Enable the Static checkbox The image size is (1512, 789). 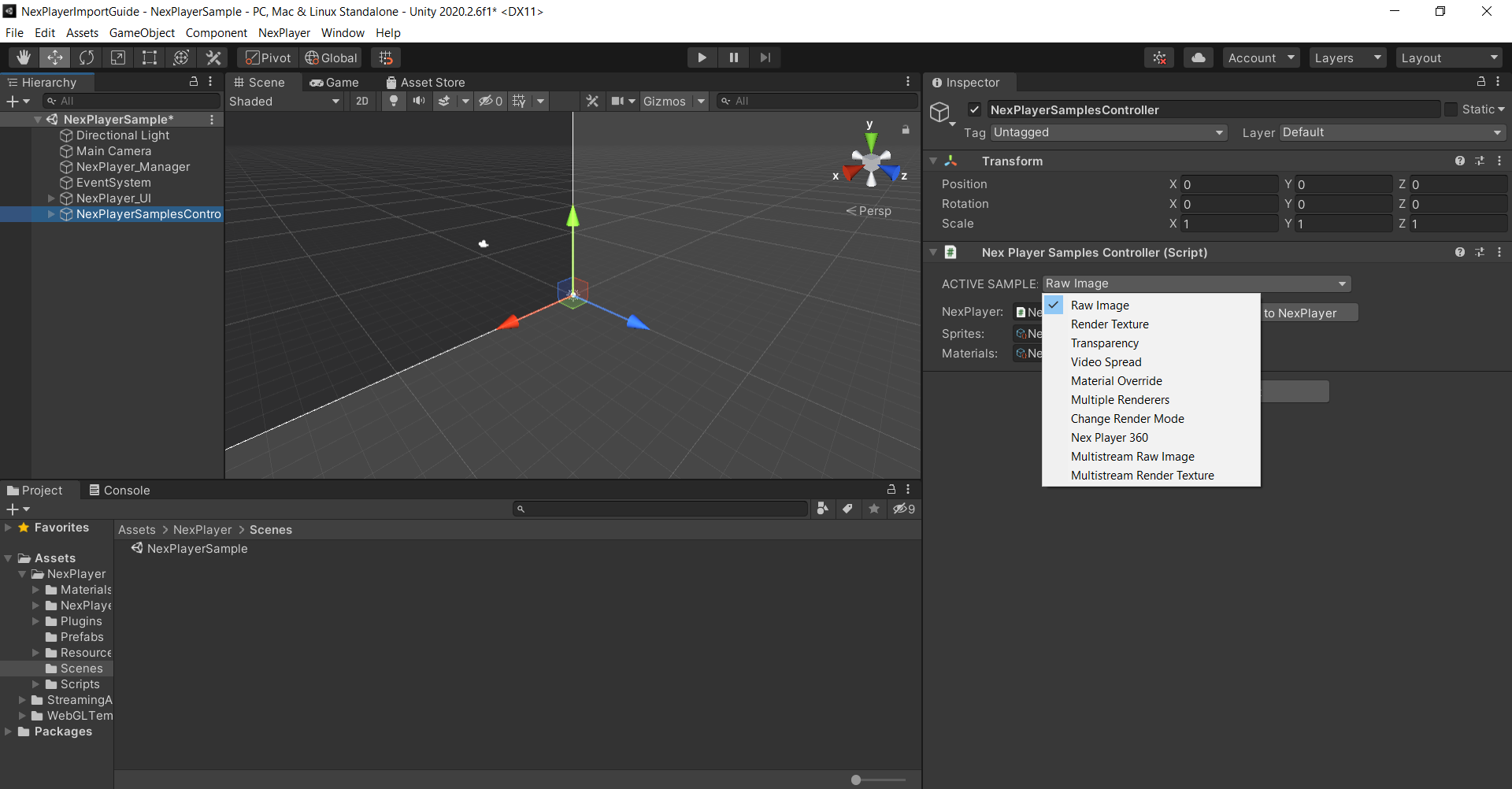coord(1451,109)
